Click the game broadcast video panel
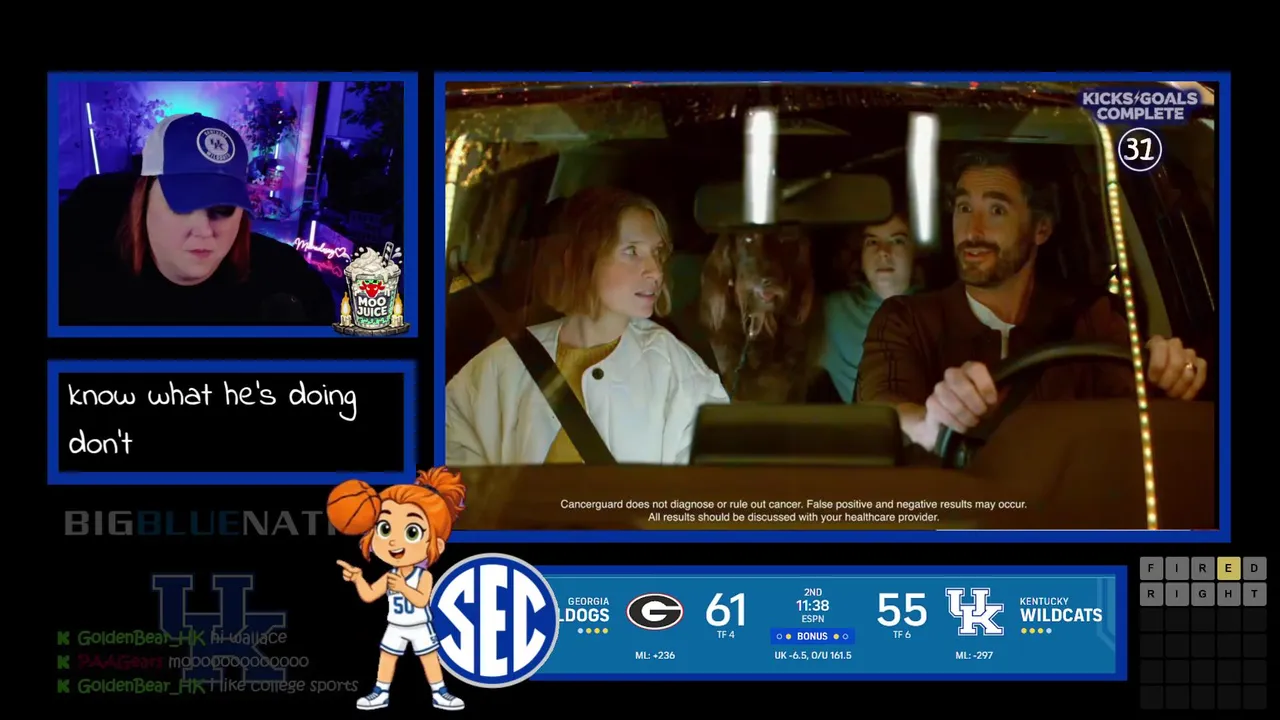The height and width of the screenshot is (720, 1280). point(831,306)
